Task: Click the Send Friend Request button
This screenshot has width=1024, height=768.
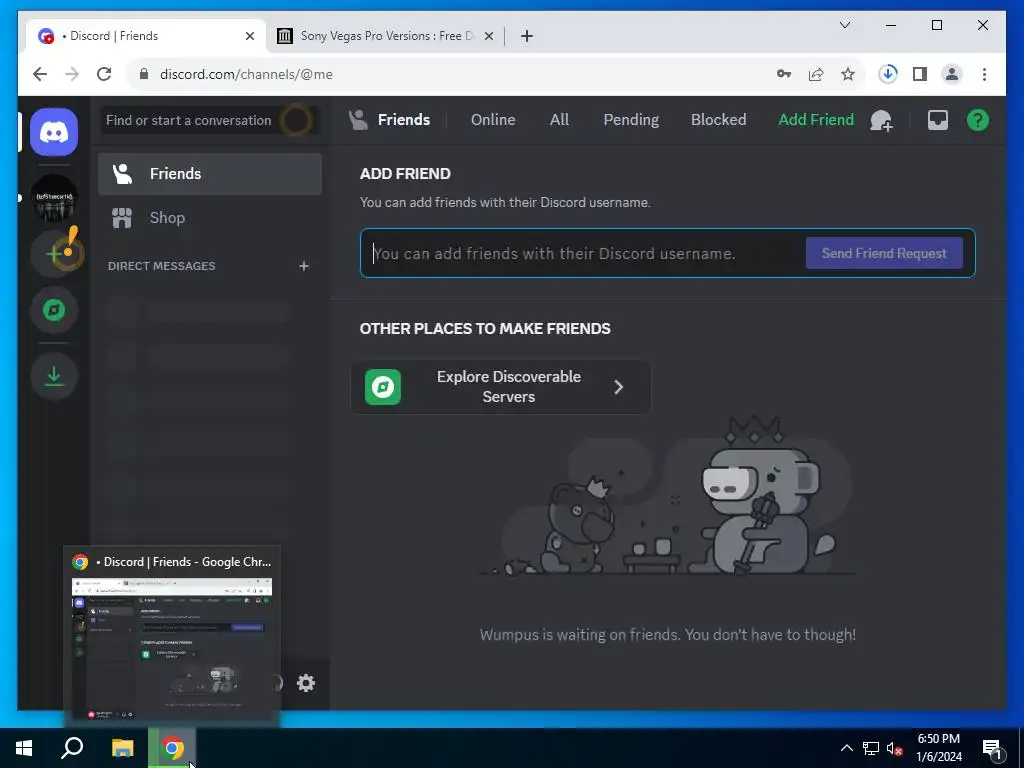Action: point(884,253)
